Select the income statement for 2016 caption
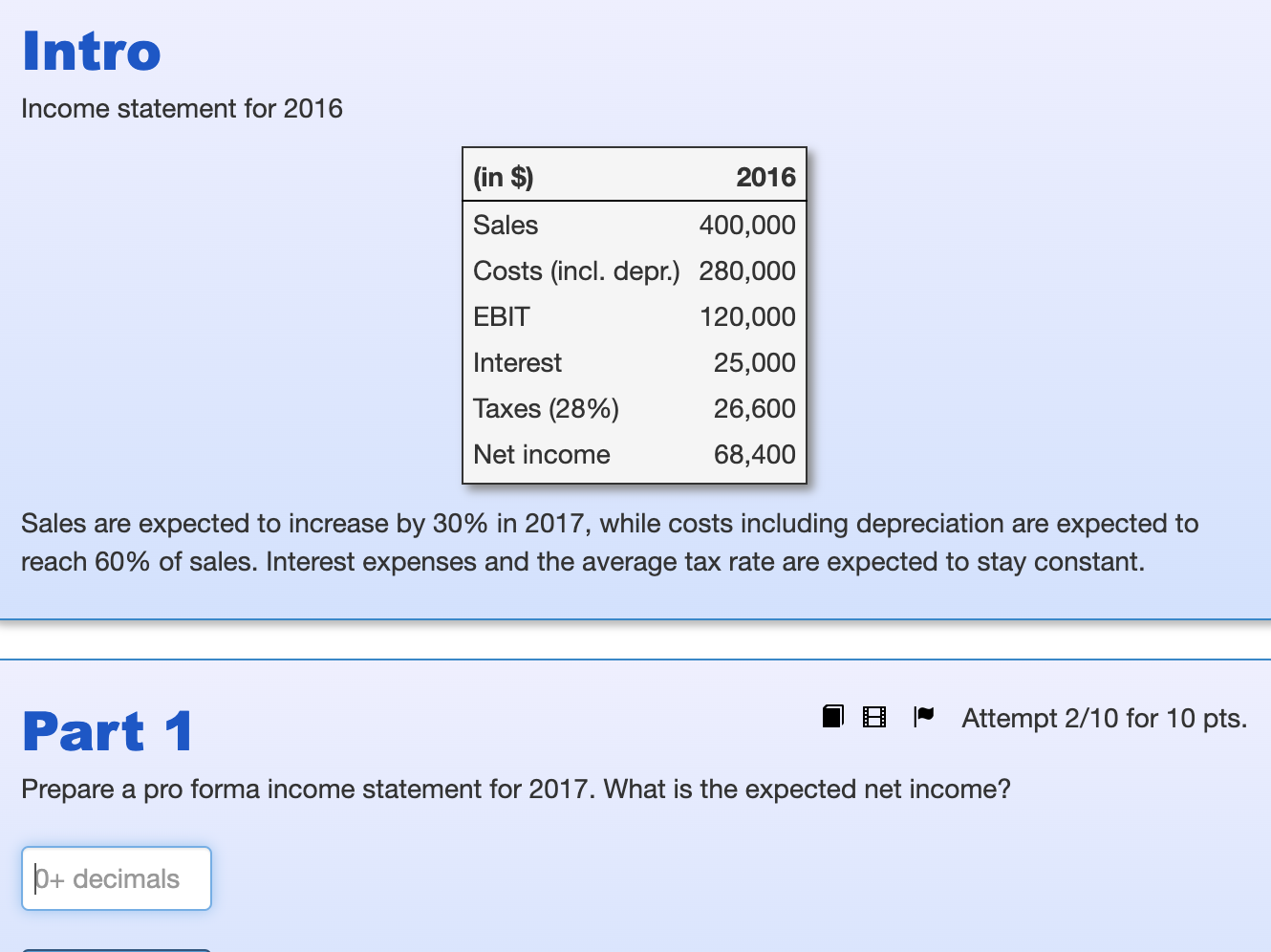Image resolution: width=1271 pixels, height=952 pixels. tap(182, 108)
